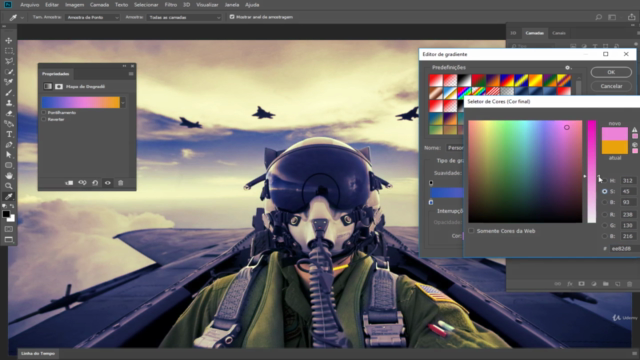Select the Move tool
640x360 pixels.
(9, 40)
